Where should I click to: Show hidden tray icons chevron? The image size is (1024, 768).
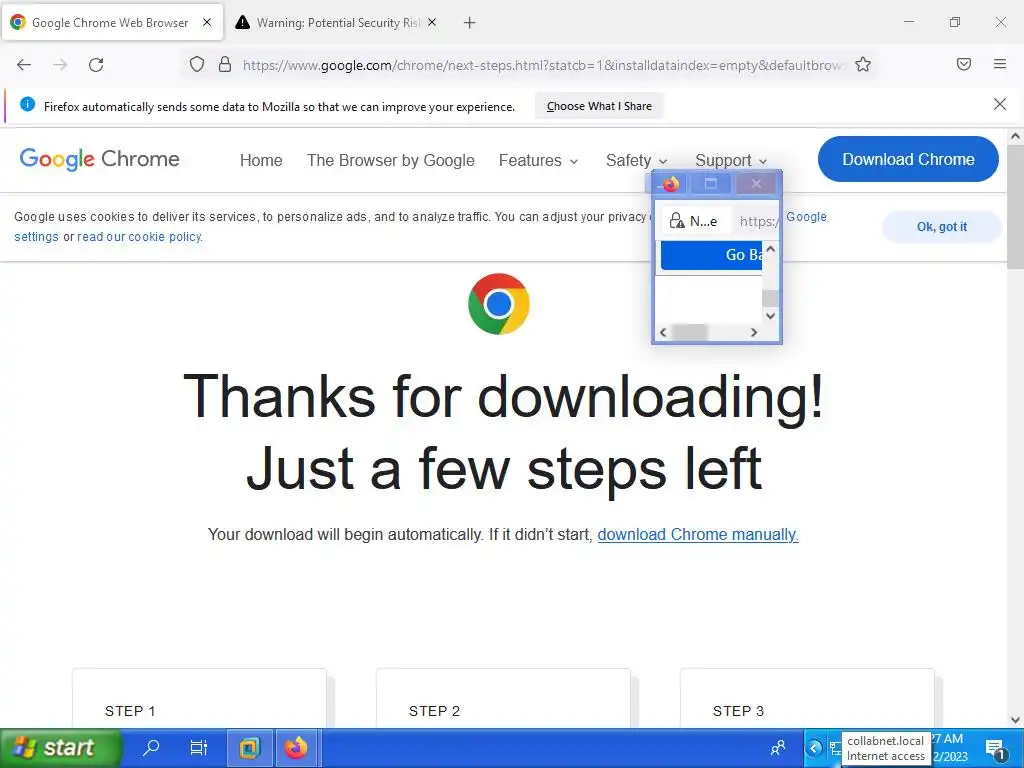click(814, 748)
